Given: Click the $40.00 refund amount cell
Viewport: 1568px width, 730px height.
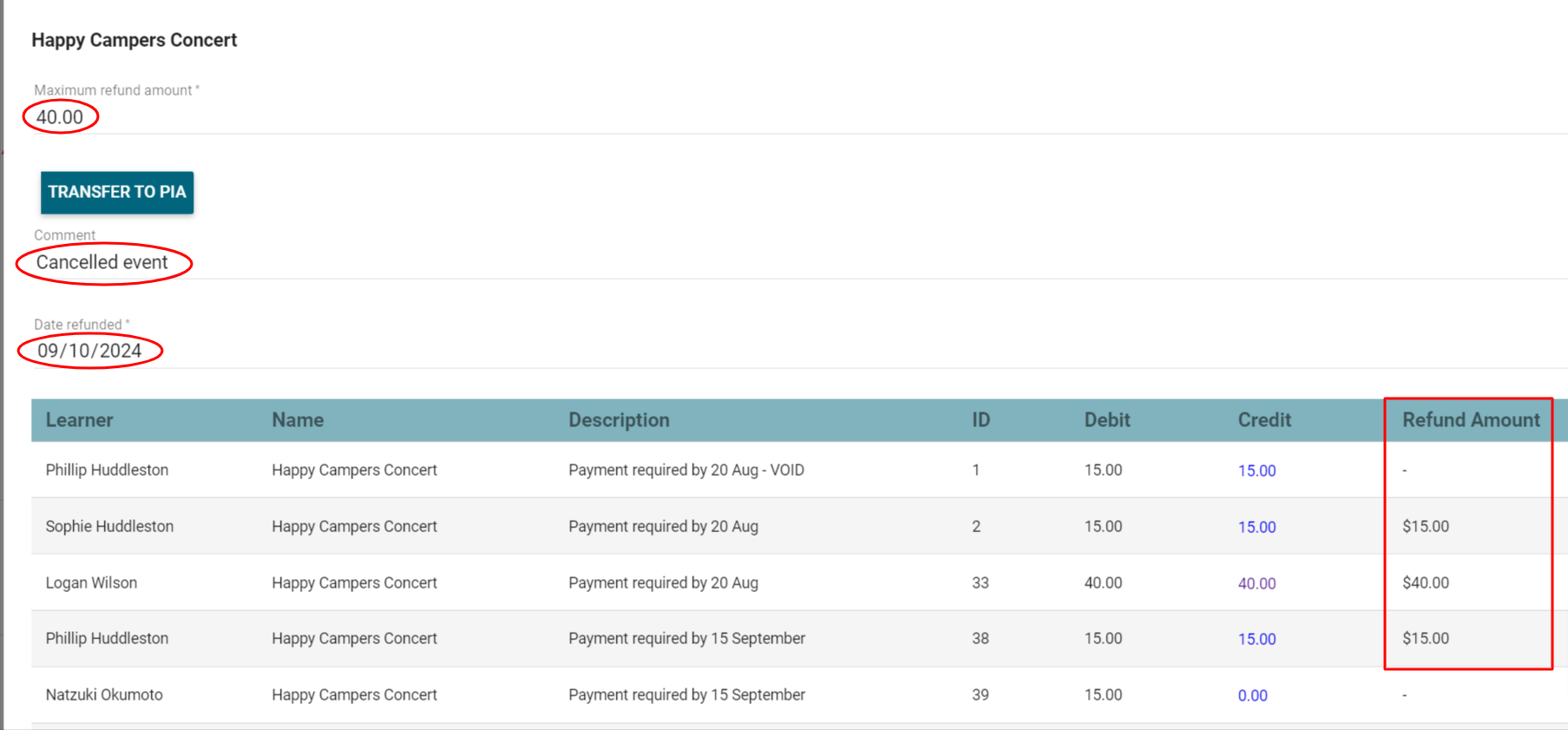Looking at the screenshot, I should tap(1425, 582).
